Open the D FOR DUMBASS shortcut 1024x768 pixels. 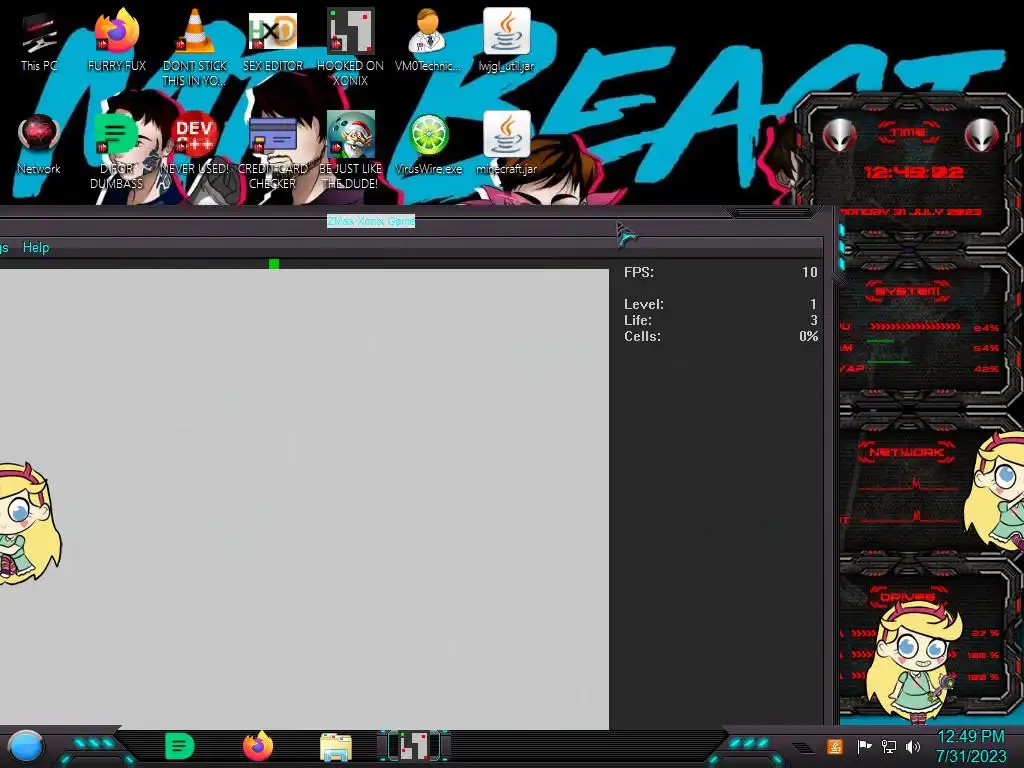point(116,151)
